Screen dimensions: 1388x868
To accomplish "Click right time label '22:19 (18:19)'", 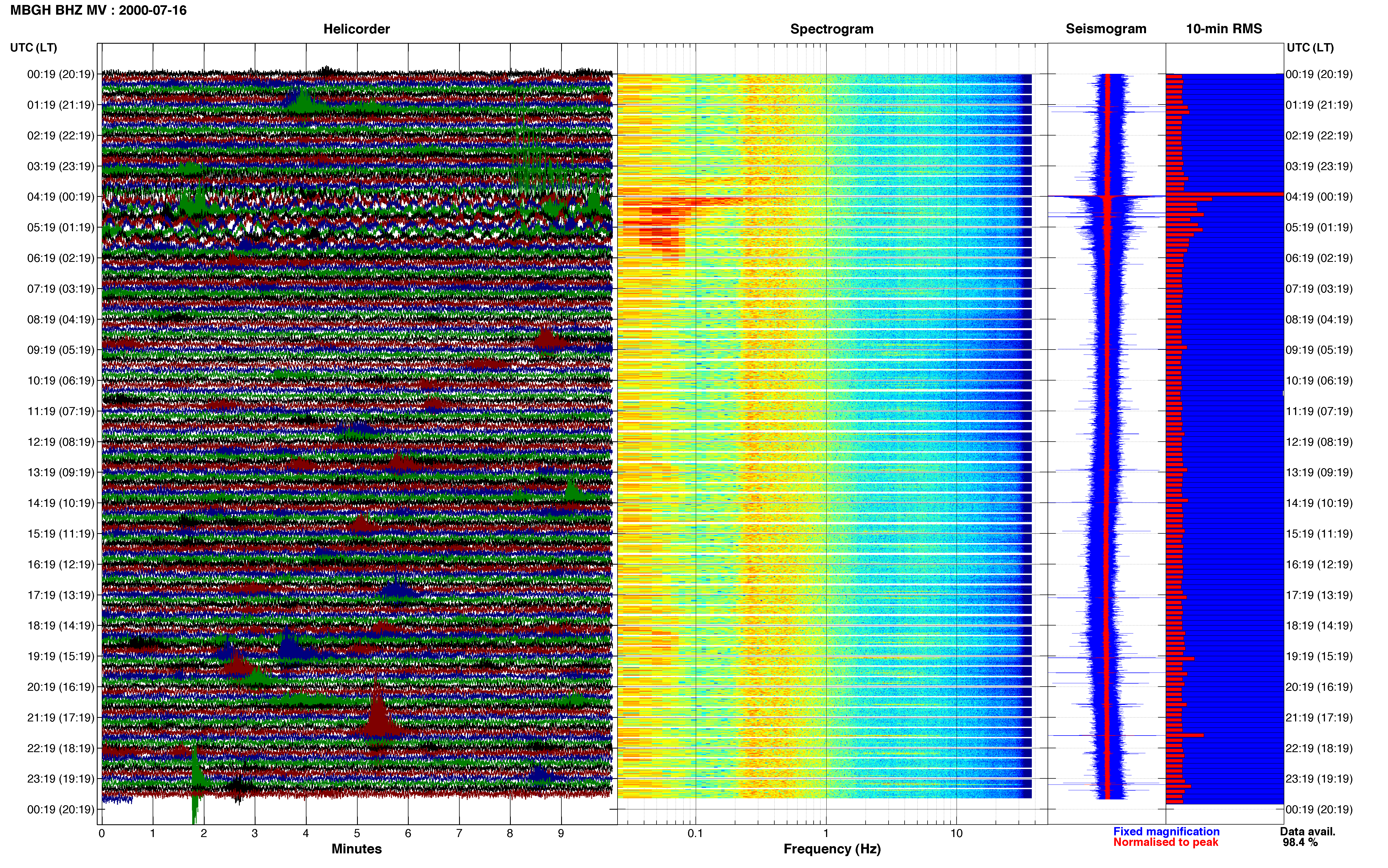I will coord(1319,748).
